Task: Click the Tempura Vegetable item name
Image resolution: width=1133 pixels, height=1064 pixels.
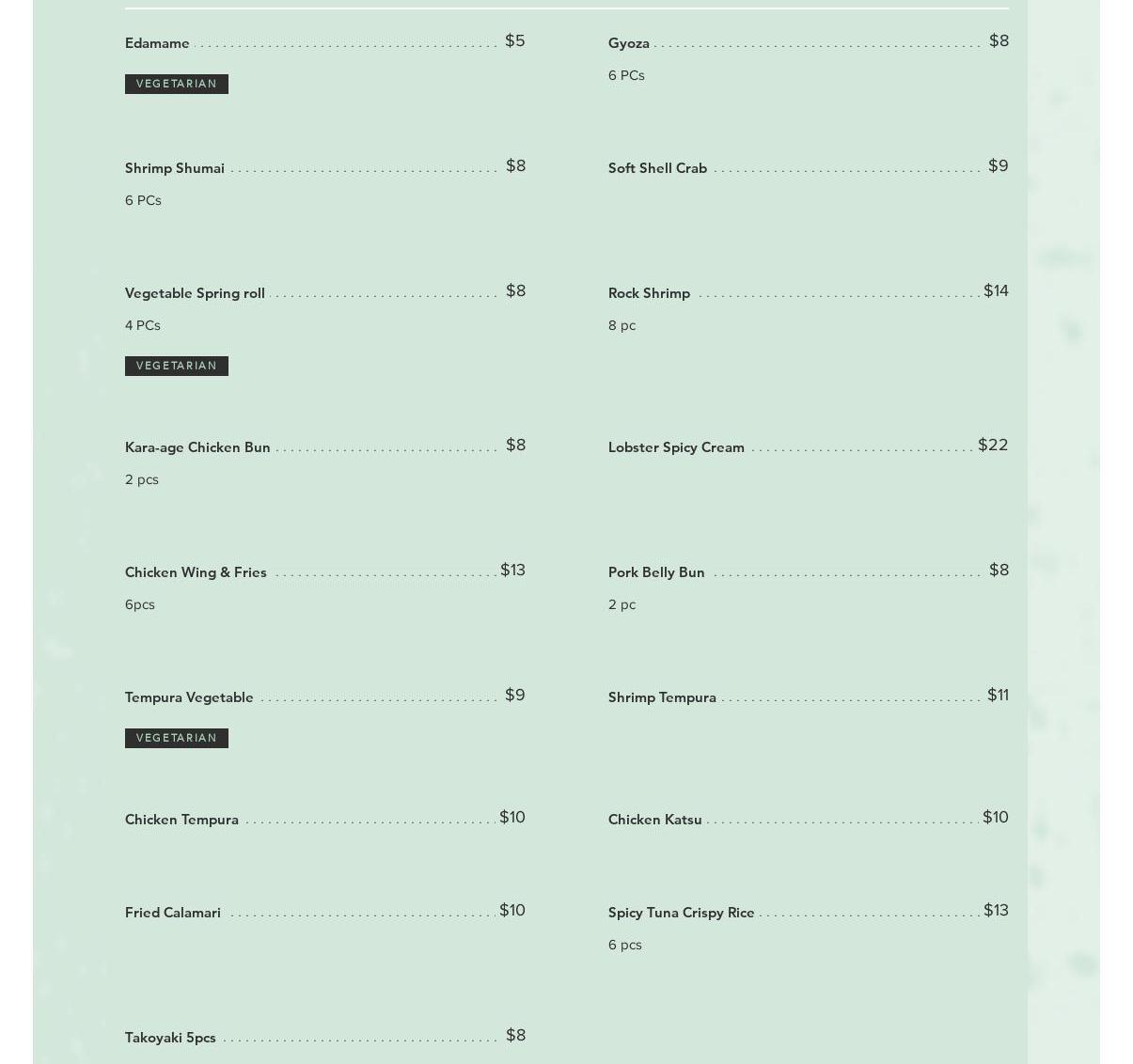Action: click(189, 697)
